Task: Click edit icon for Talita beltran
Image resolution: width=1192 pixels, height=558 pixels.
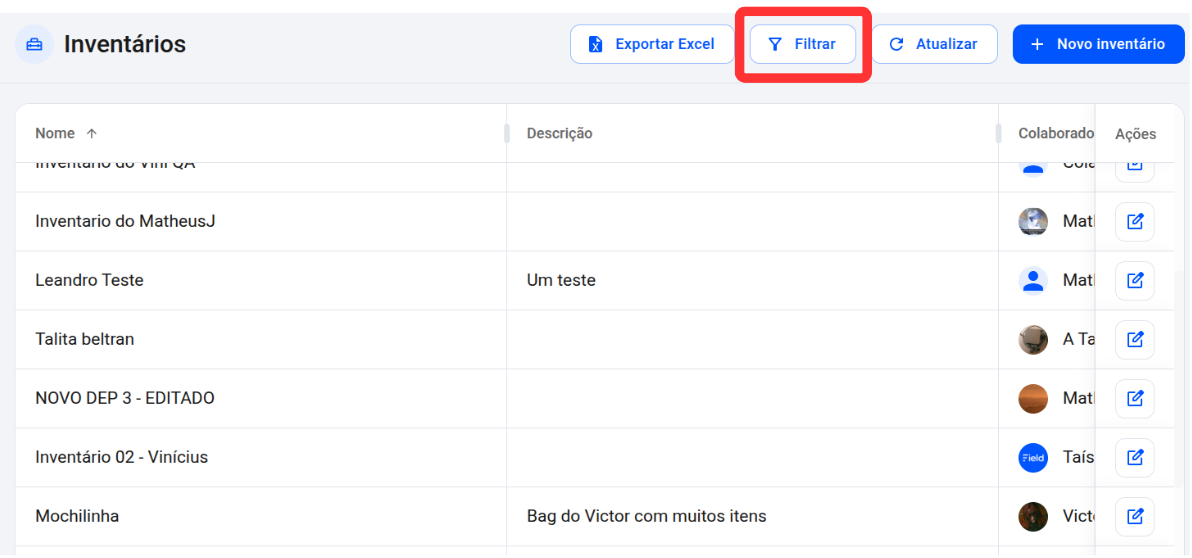Action: pyautogui.click(x=1134, y=339)
